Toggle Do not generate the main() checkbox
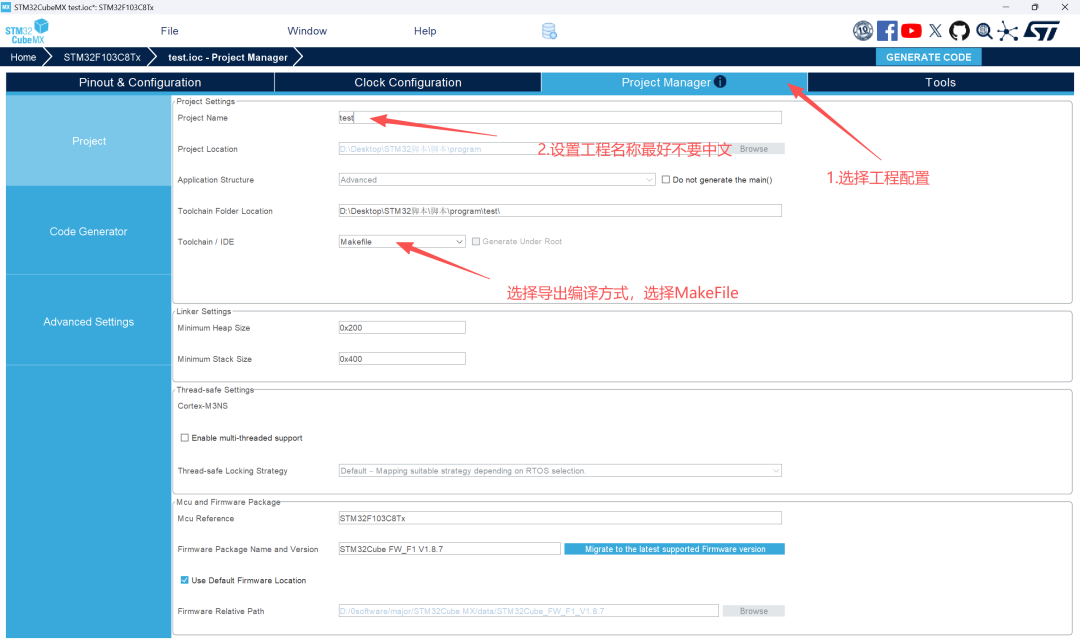 pos(665,180)
